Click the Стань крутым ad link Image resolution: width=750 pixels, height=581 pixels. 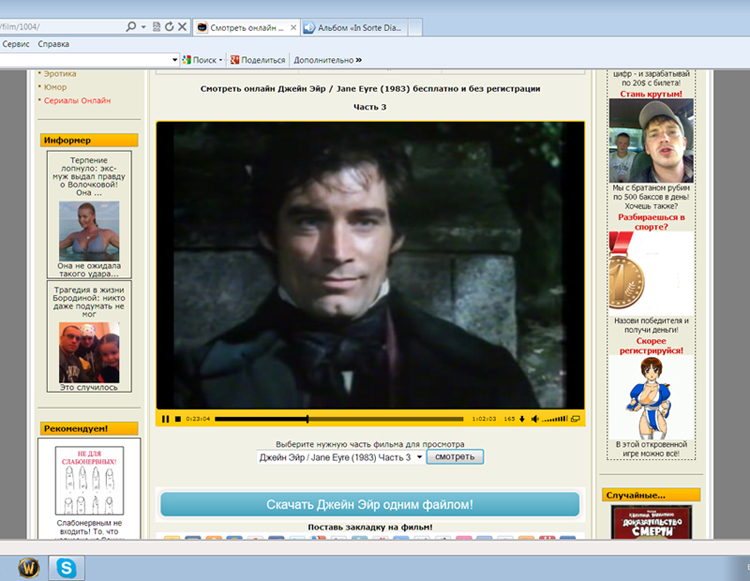[x=651, y=94]
